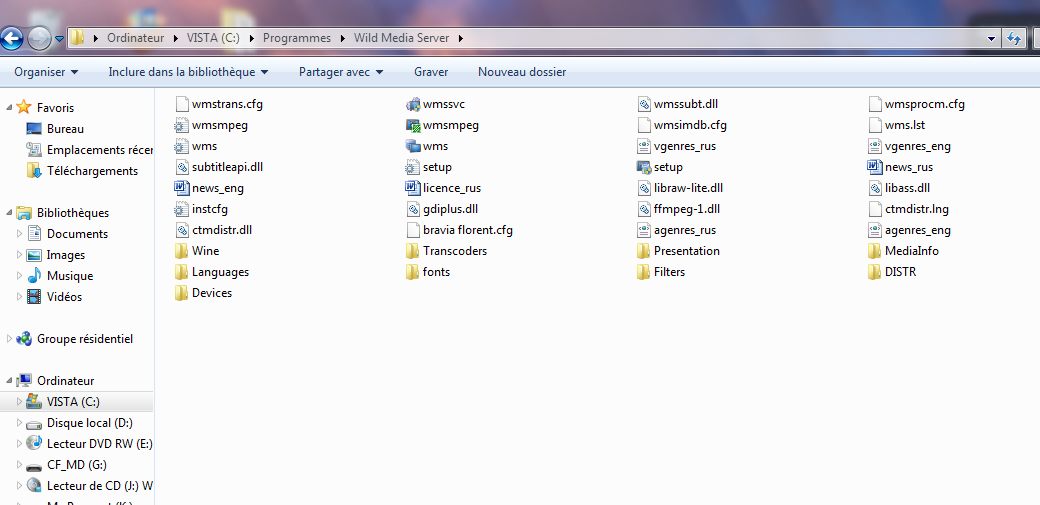This screenshot has width=1040, height=505.
Task: Select the vgenres_eng file icon
Action: [x=876, y=146]
